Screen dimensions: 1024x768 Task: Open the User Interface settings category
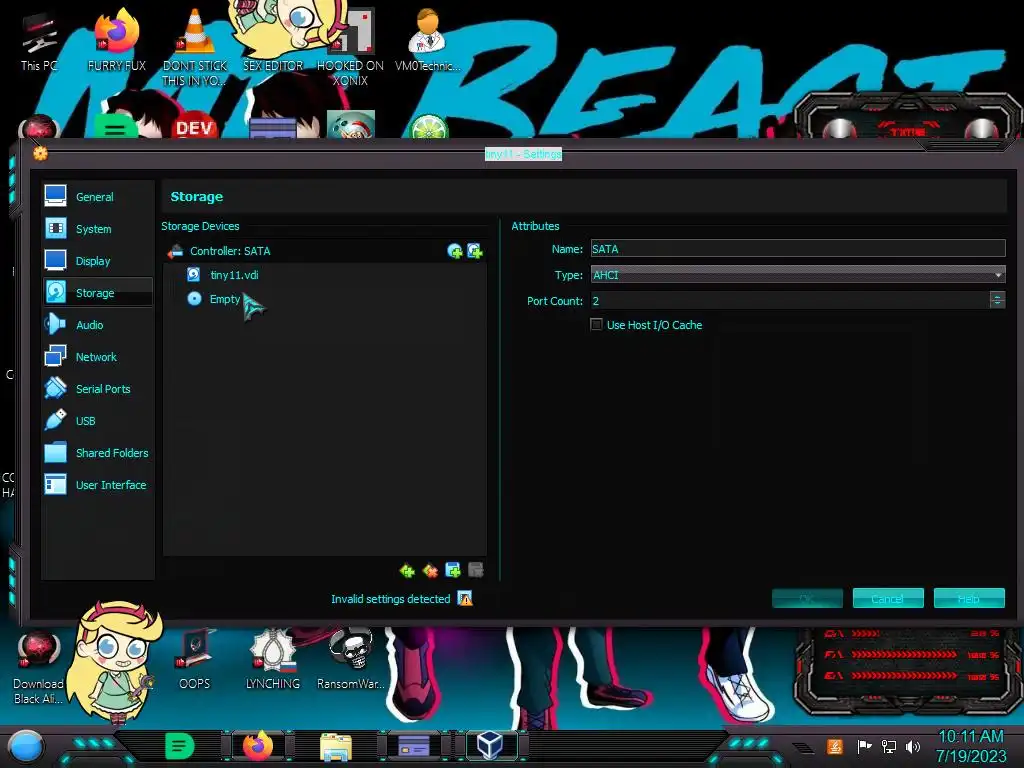click(x=97, y=485)
